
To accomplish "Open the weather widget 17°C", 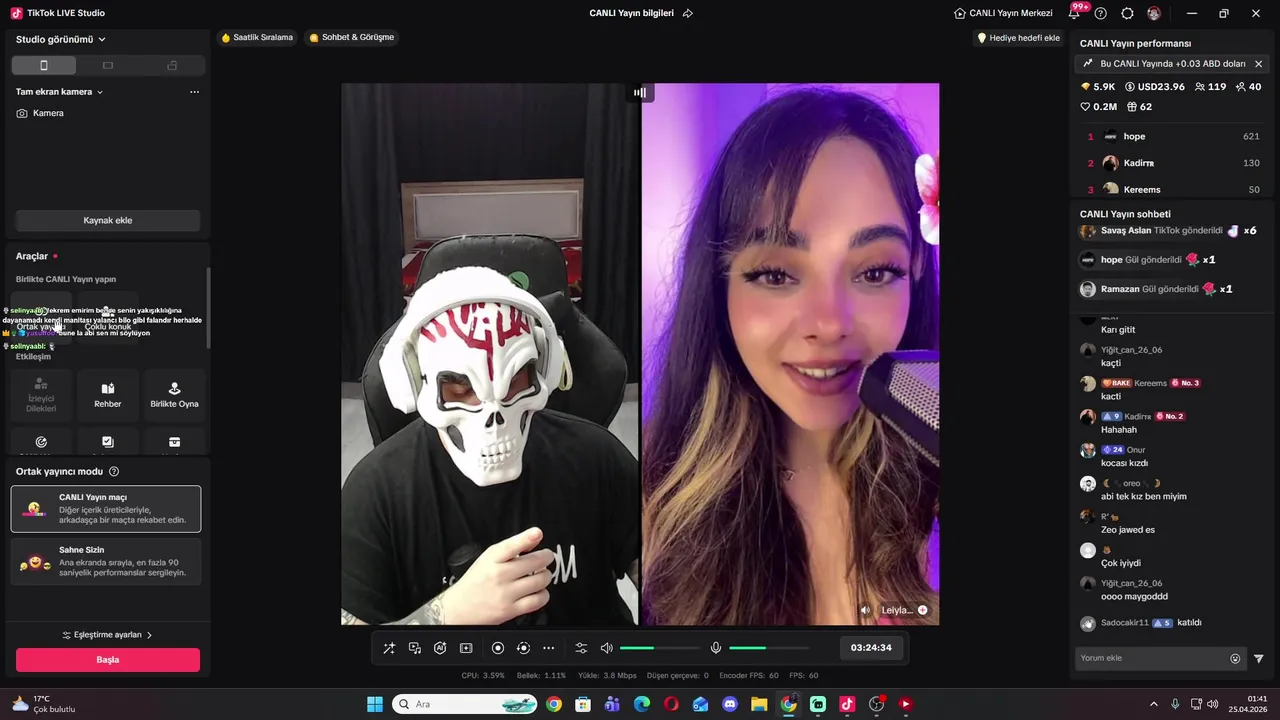I will pyautogui.click(x=43, y=704).
